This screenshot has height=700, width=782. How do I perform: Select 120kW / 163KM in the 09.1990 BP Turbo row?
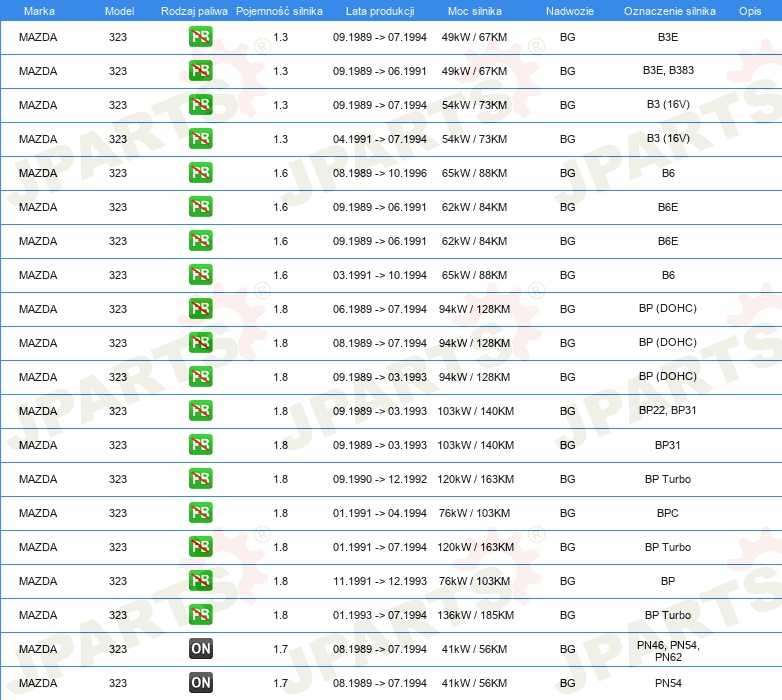475,479
